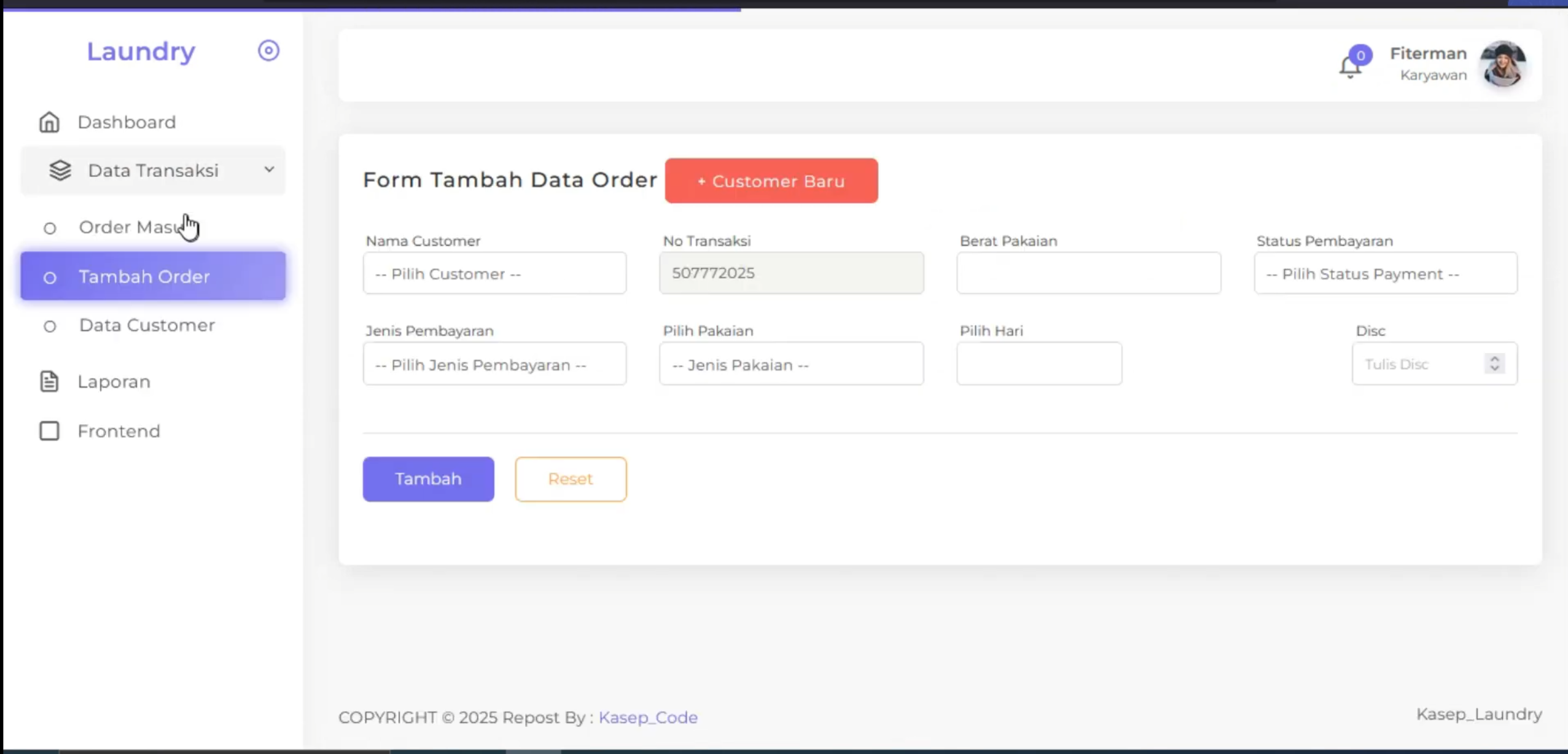Click the Frontend square icon
This screenshot has height=754, width=1568.
[x=49, y=431]
